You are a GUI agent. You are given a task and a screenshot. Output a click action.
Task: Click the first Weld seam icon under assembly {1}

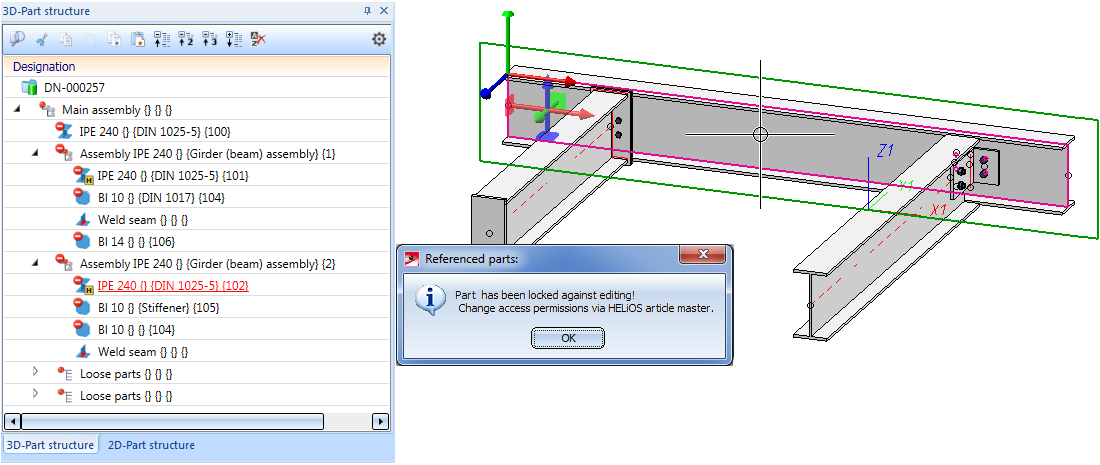coord(83,220)
